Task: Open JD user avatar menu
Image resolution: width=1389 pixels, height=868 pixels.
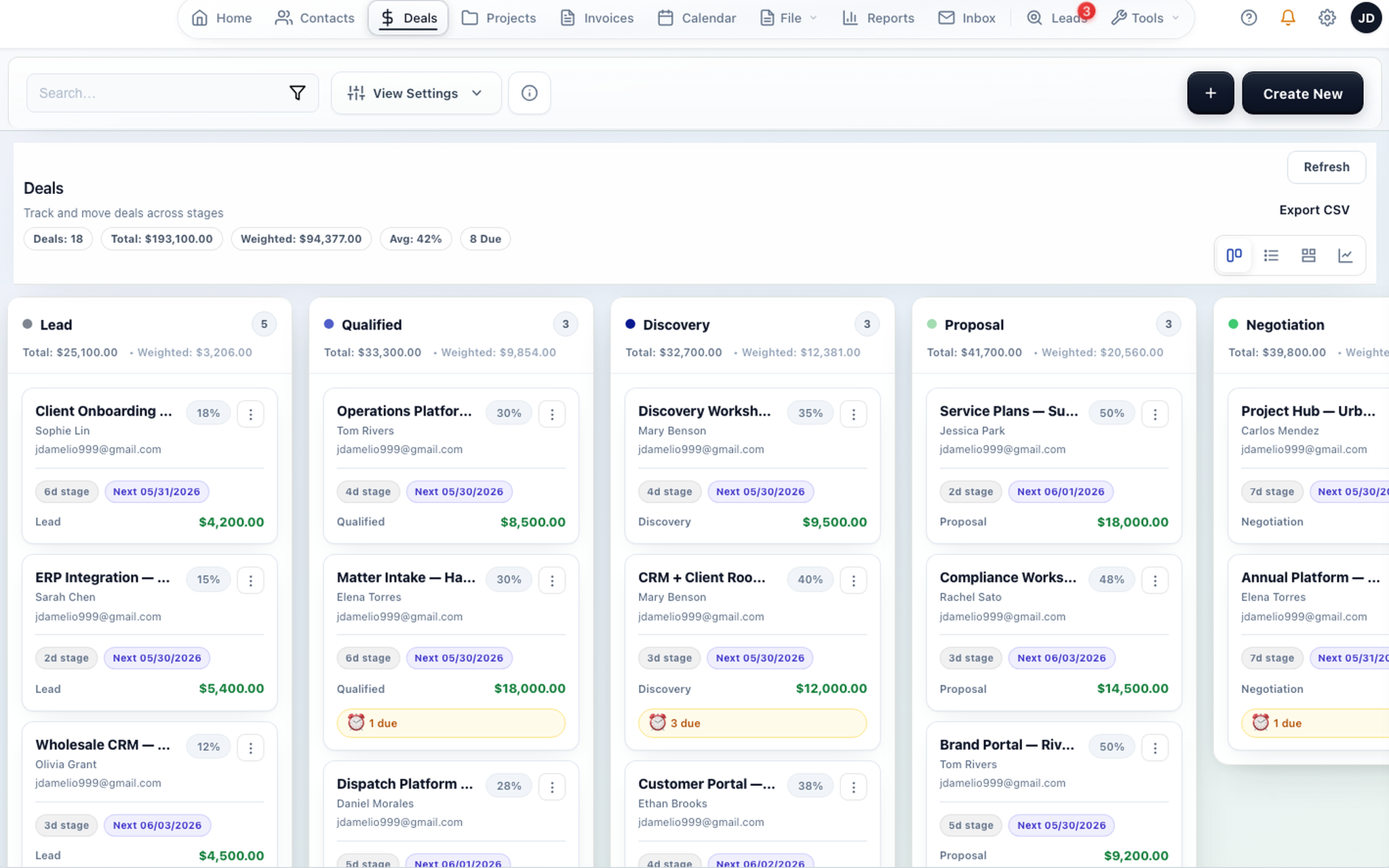Action: [x=1366, y=18]
